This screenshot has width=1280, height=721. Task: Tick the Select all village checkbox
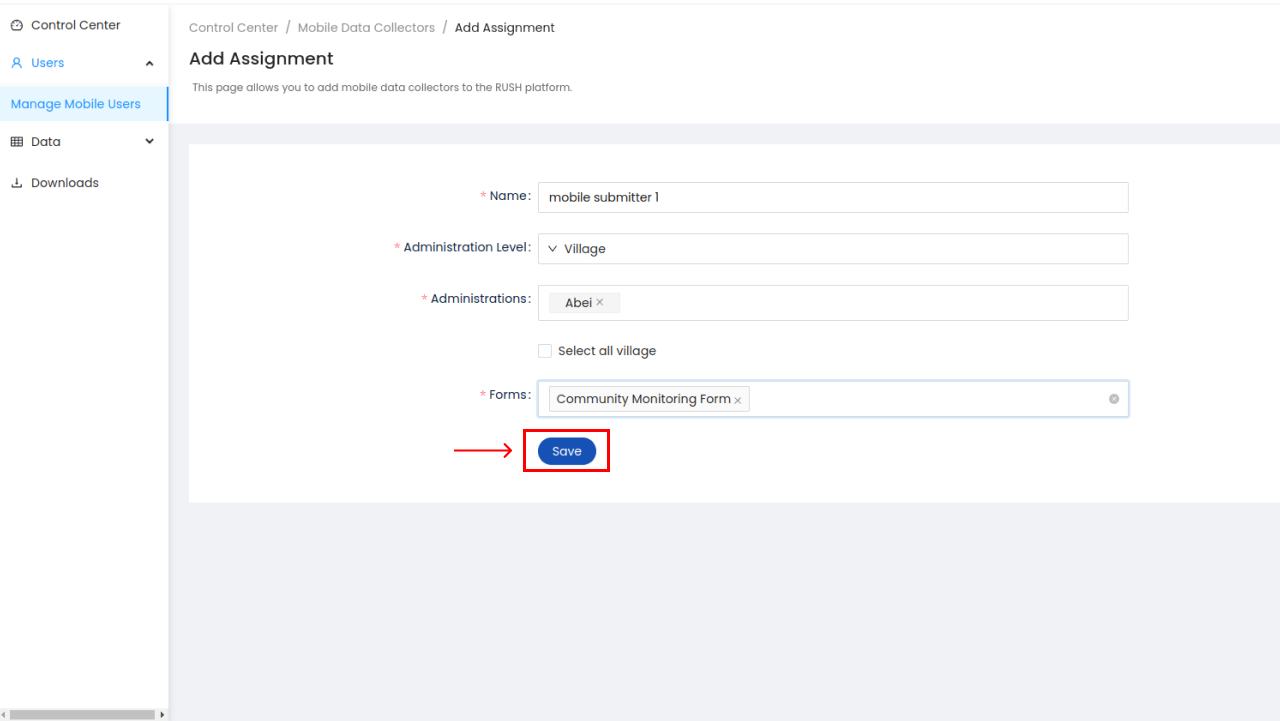point(545,351)
